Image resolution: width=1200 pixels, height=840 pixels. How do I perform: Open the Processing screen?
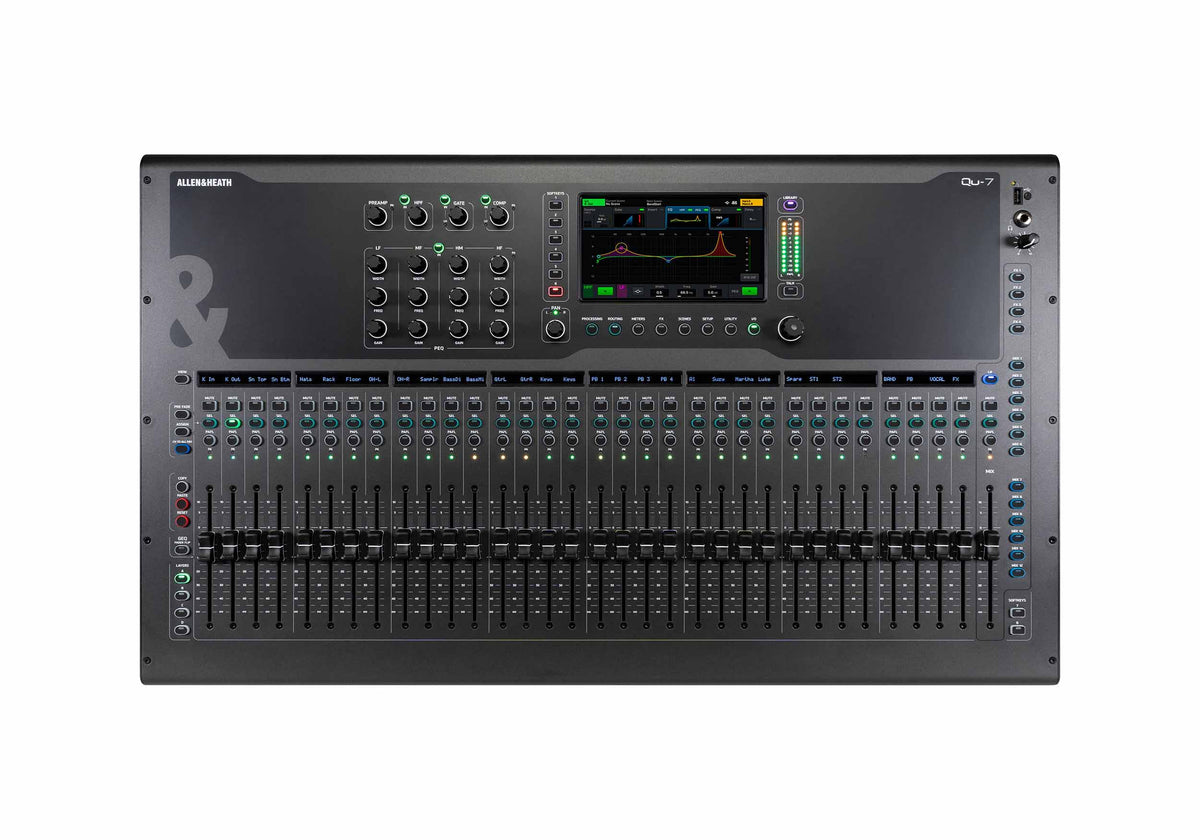tap(590, 328)
